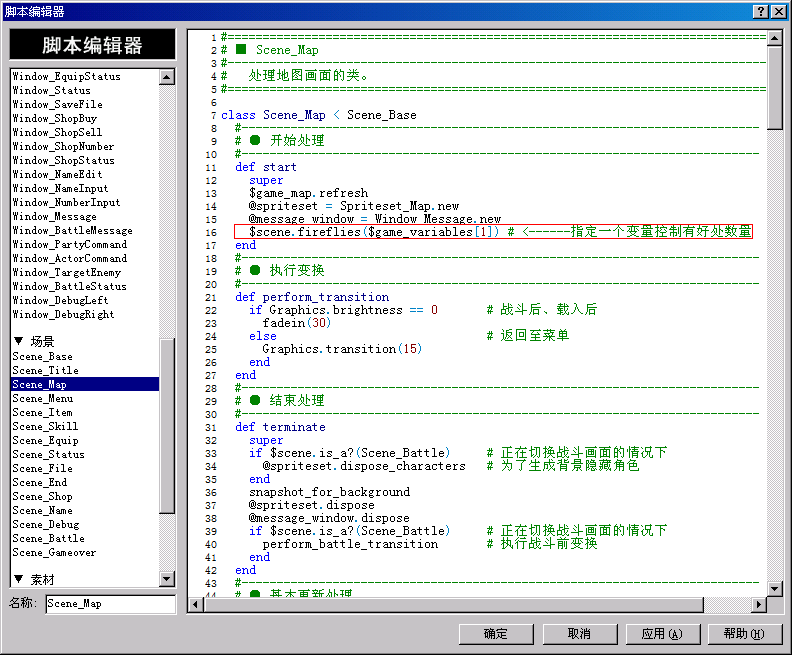Click code editor scroll up arrow
The height and width of the screenshot is (655, 792).
(775, 38)
